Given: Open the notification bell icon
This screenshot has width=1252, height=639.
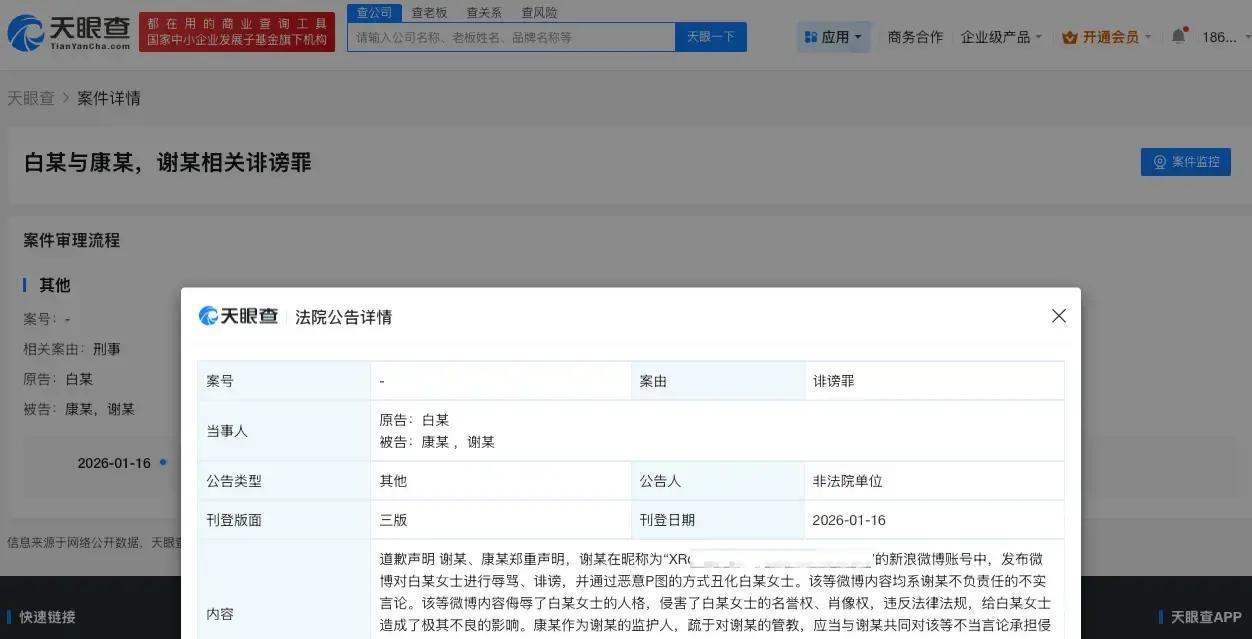Looking at the screenshot, I should click(1179, 36).
